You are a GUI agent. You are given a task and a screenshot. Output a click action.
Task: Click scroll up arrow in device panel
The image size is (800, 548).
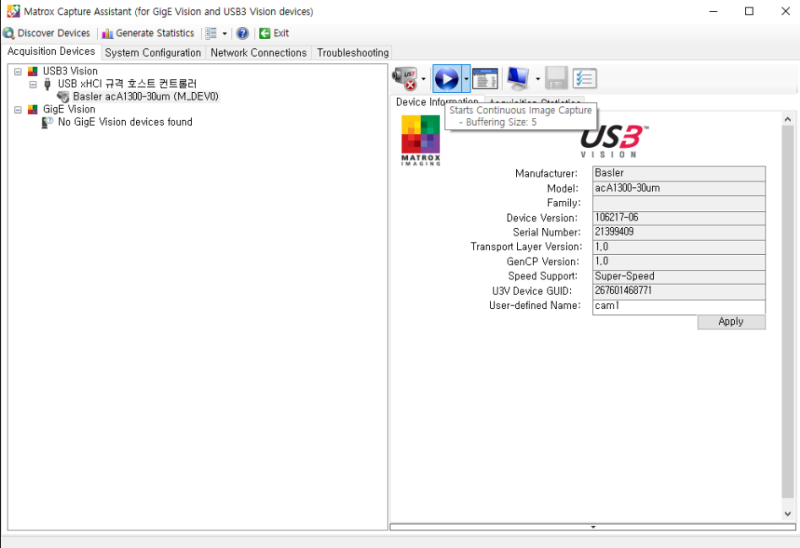(788, 119)
